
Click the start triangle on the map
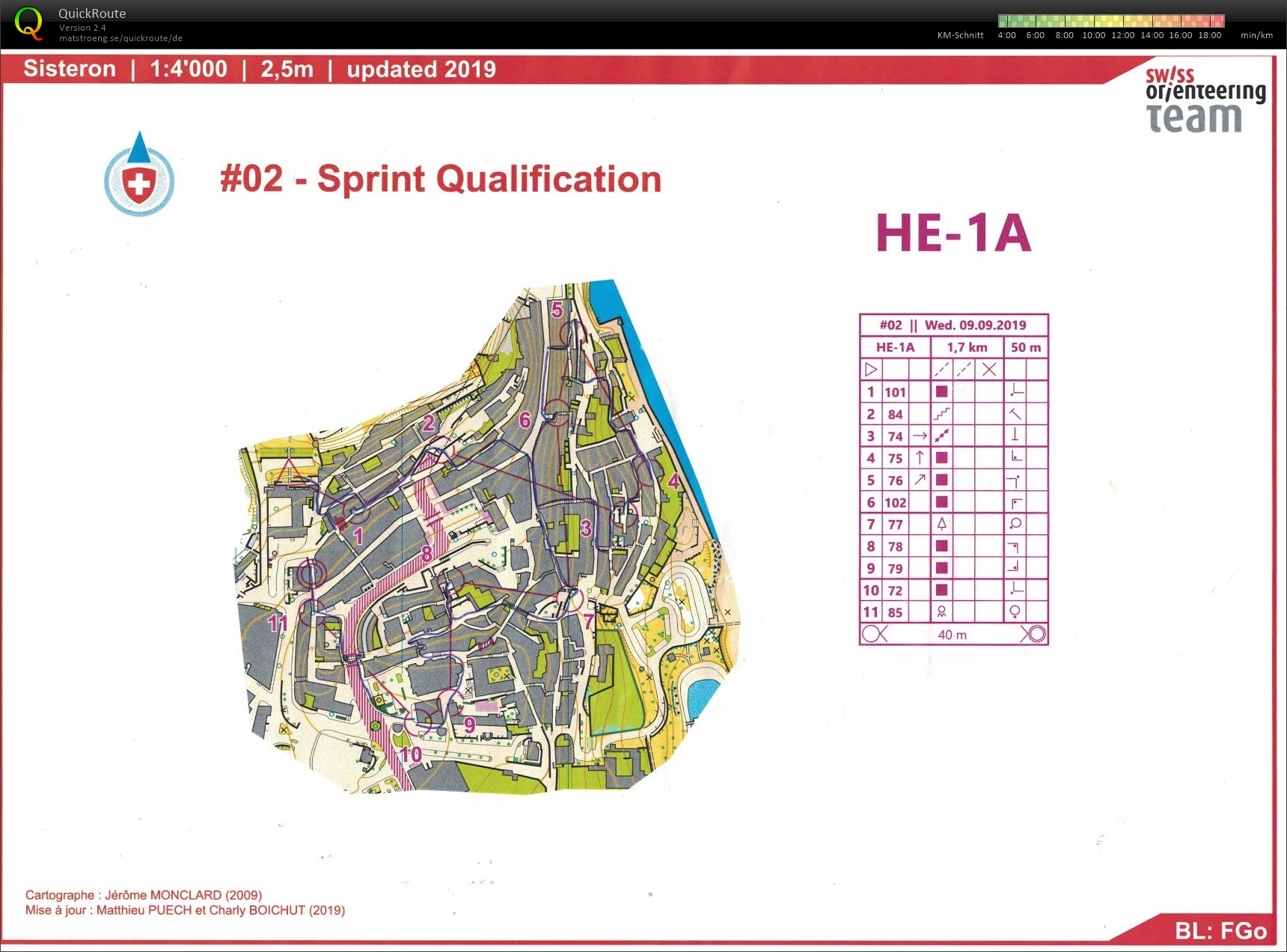289,472
